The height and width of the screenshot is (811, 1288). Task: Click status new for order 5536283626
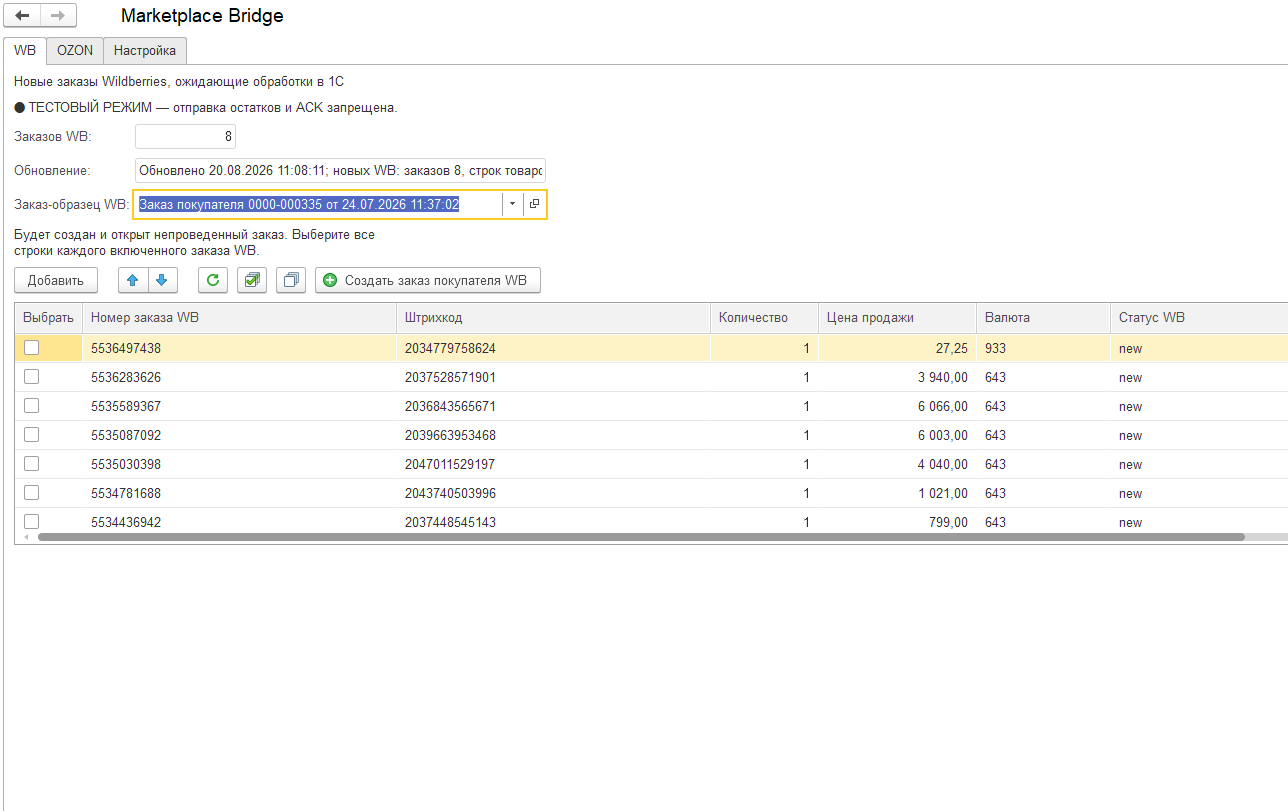coord(1199,377)
